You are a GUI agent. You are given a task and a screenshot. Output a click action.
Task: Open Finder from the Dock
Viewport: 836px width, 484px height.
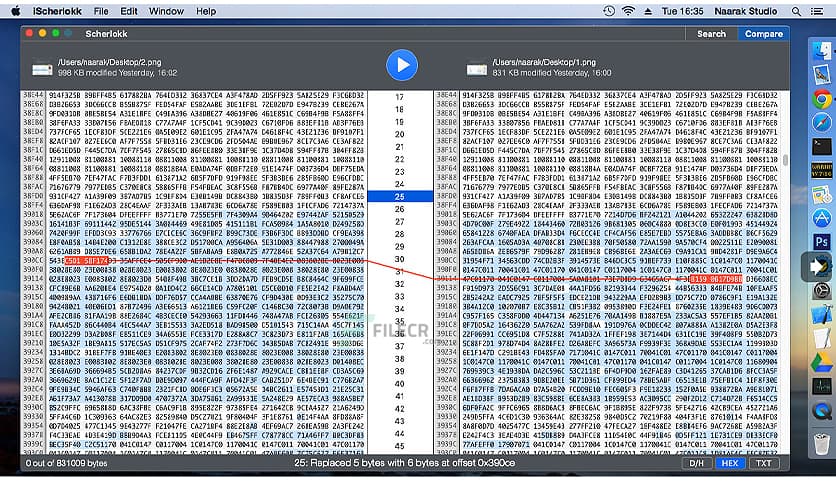(822, 51)
